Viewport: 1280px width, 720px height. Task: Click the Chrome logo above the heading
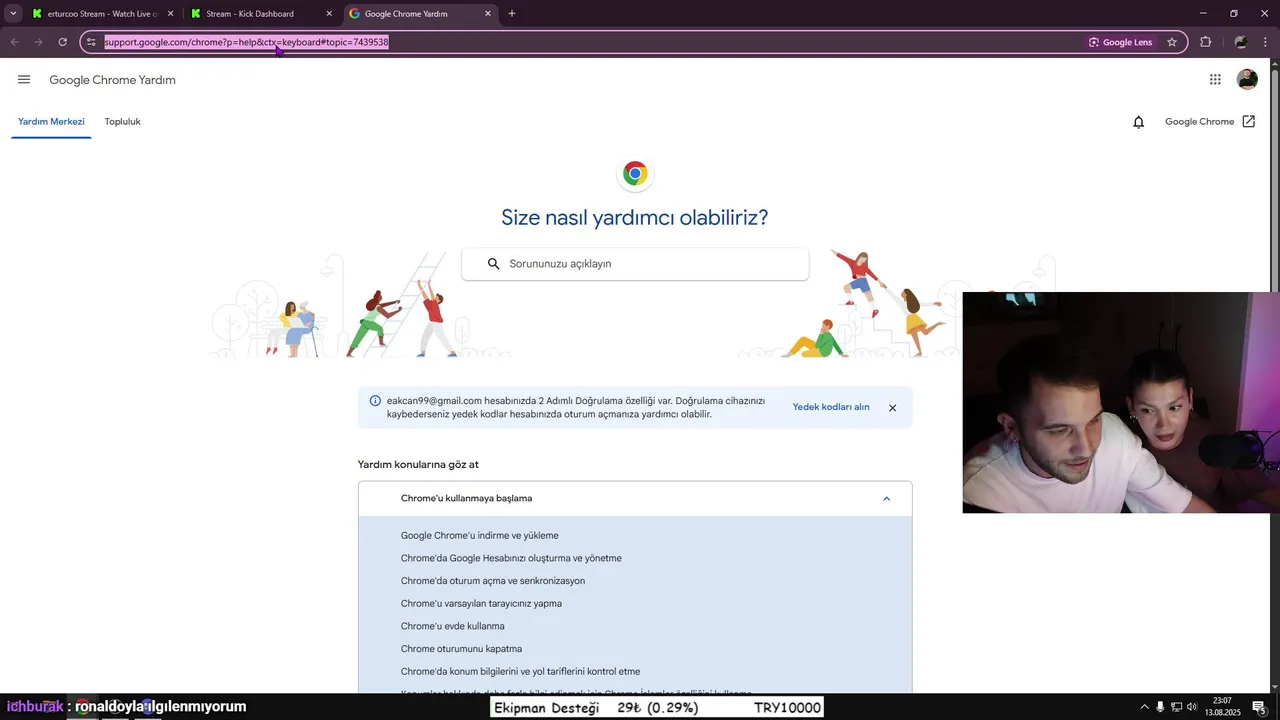635,174
